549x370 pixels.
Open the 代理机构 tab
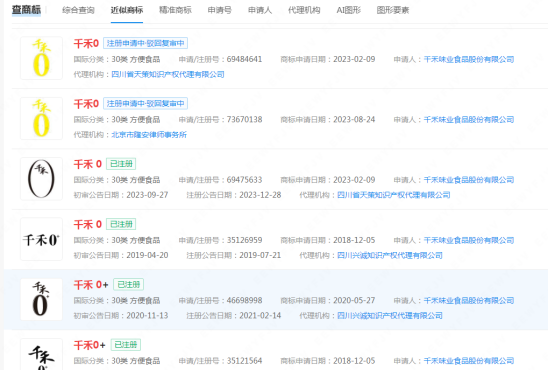click(304, 10)
